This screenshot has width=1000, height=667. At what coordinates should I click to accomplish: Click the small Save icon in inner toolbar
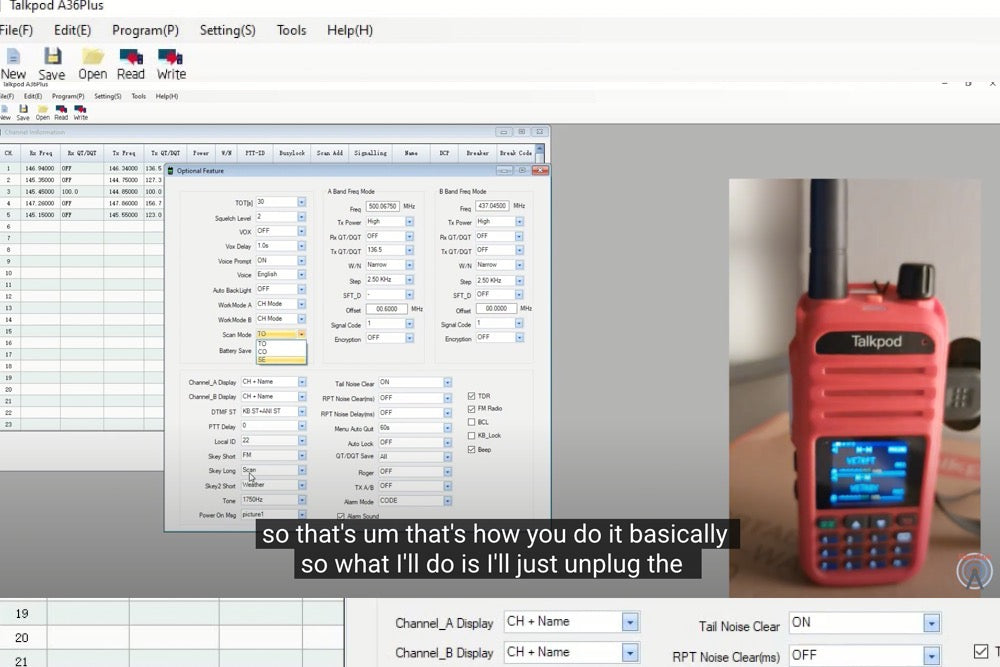(x=23, y=109)
